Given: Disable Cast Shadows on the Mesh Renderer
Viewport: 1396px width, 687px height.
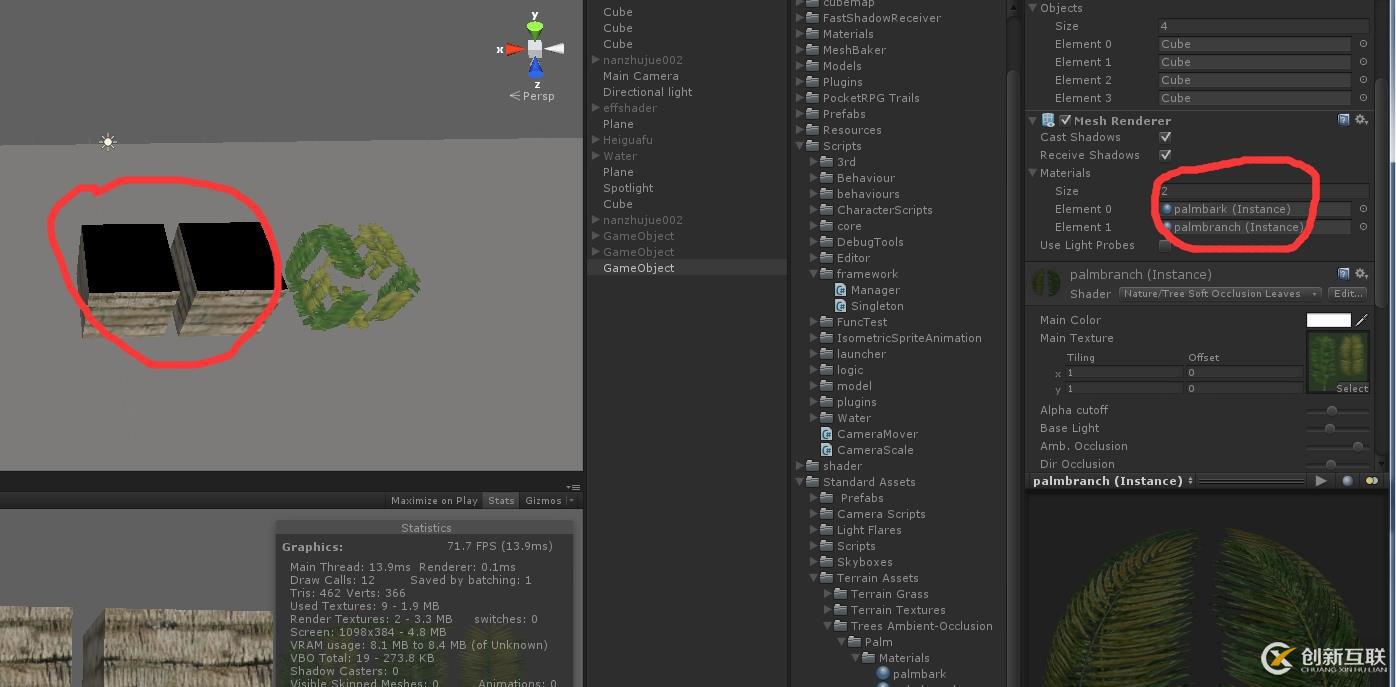Looking at the screenshot, I should 1165,137.
